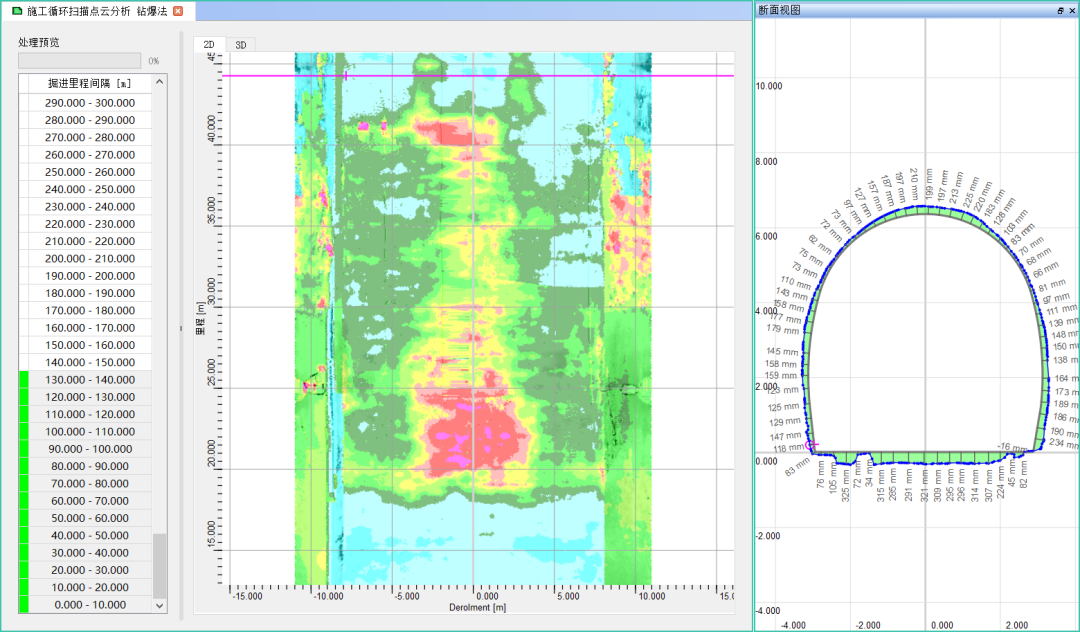Select row 220.000 - 230.000
The width and height of the screenshot is (1080, 632).
90,224
